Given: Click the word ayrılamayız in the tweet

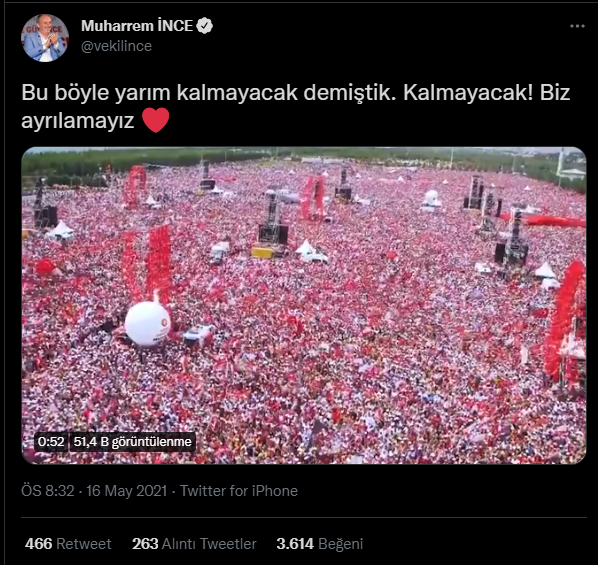Looking at the screenshot, I should coord(78,121).
